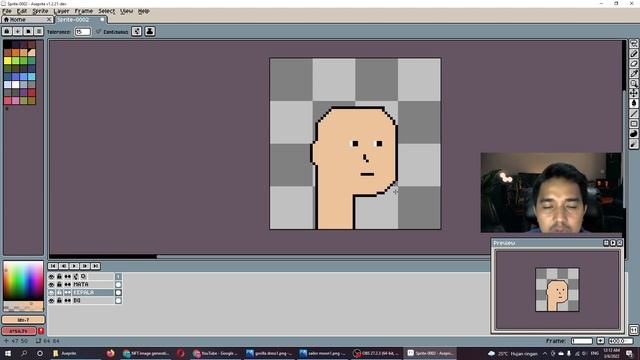Toggle the lock for all layers in header

pyautogui.click(x=59, y=276)
